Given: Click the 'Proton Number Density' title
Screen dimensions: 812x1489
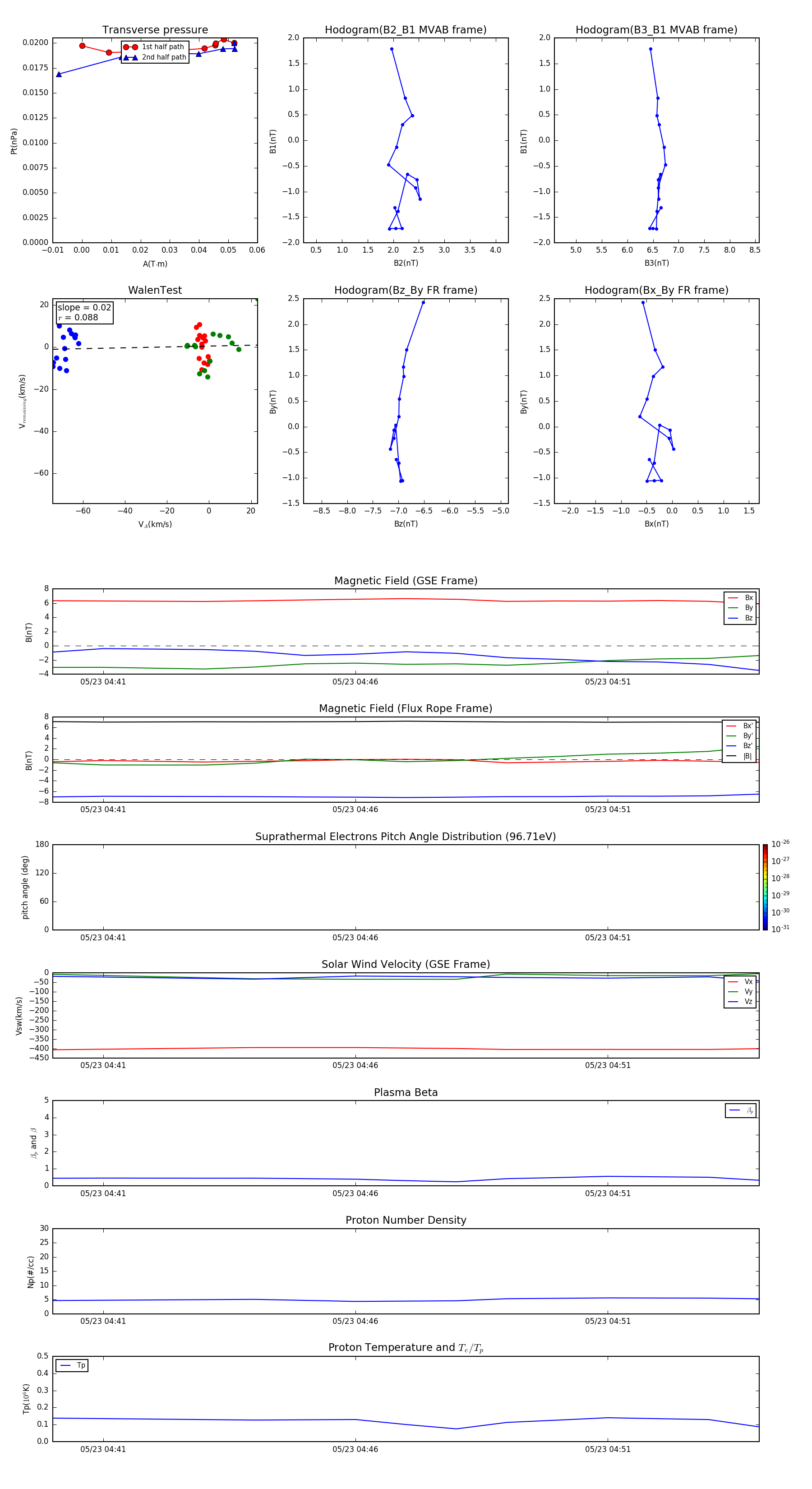Looking at the screenshot, I should pos(406,1220).
